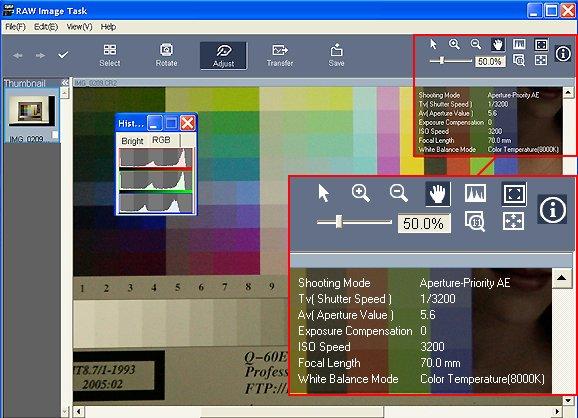The height and width of the screenshot is (418, 578).
Task: Click thumbnail panel scroll up arrow
Action: coord(65,93)
